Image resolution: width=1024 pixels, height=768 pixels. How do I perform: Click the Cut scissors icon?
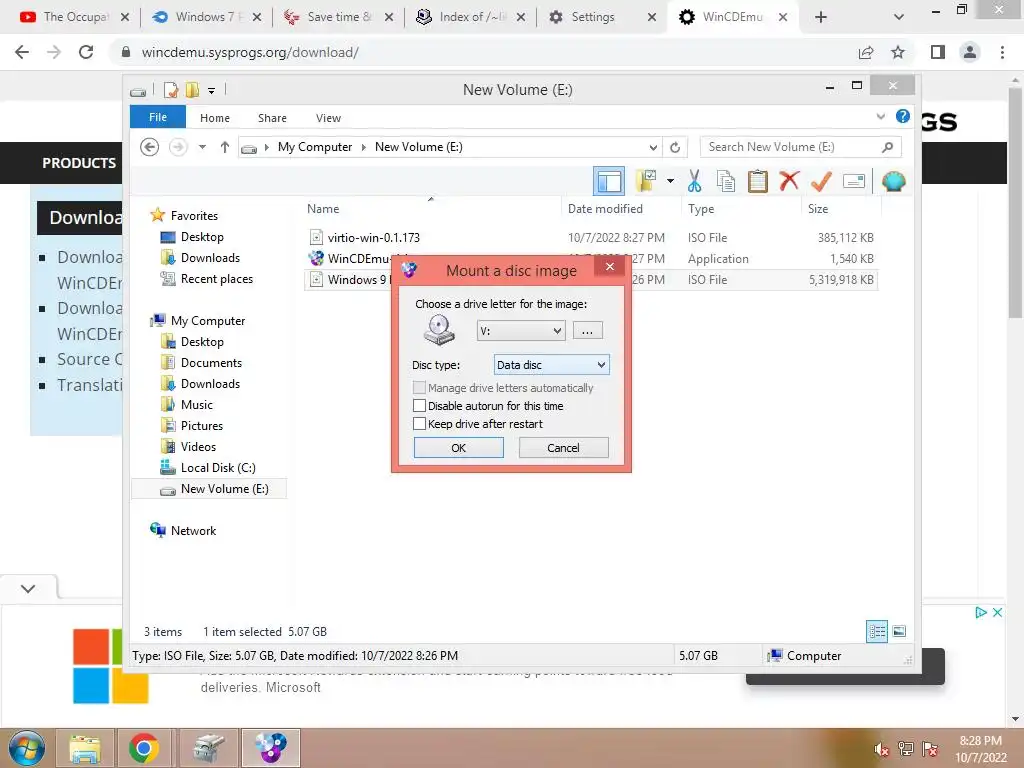[694, 181]
